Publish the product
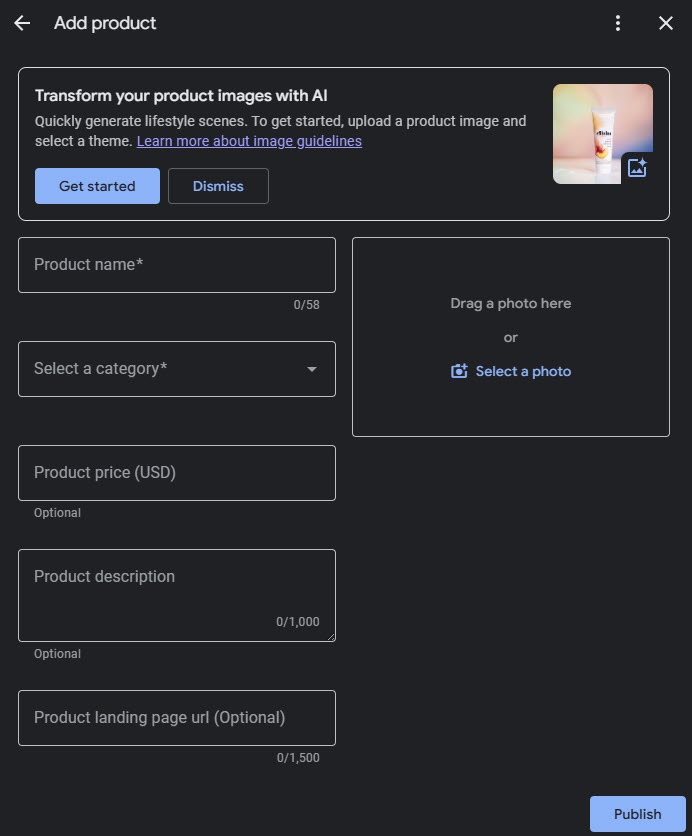The height and width of the screenshot is (836, 692). [x=637, y=814]
